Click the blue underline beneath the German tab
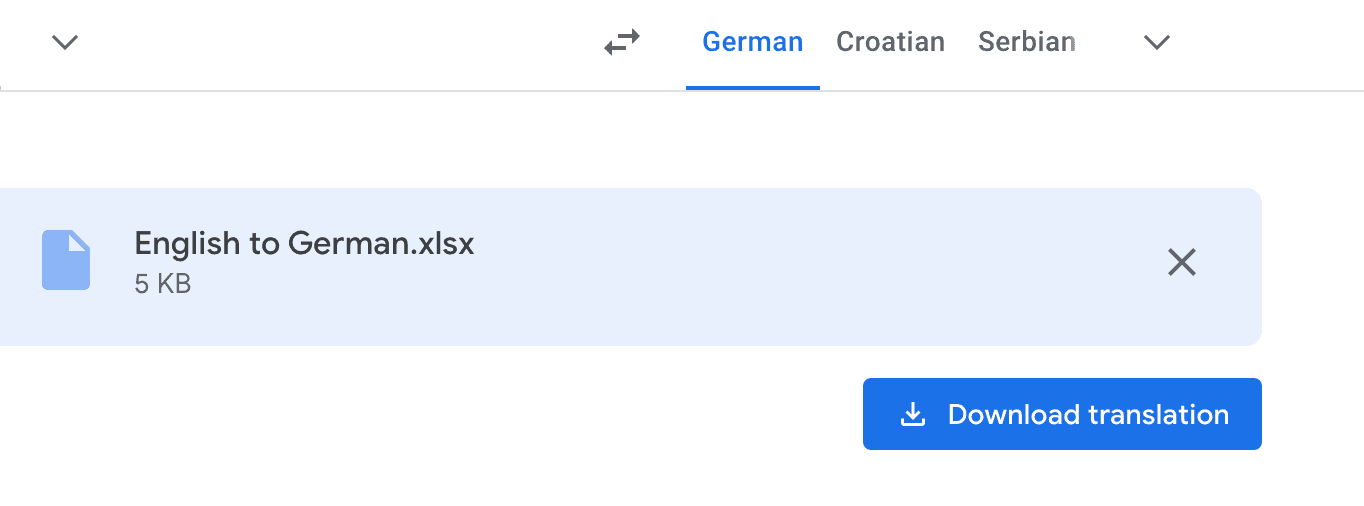Screen dimensions: 1364x506 pos(752,88)
